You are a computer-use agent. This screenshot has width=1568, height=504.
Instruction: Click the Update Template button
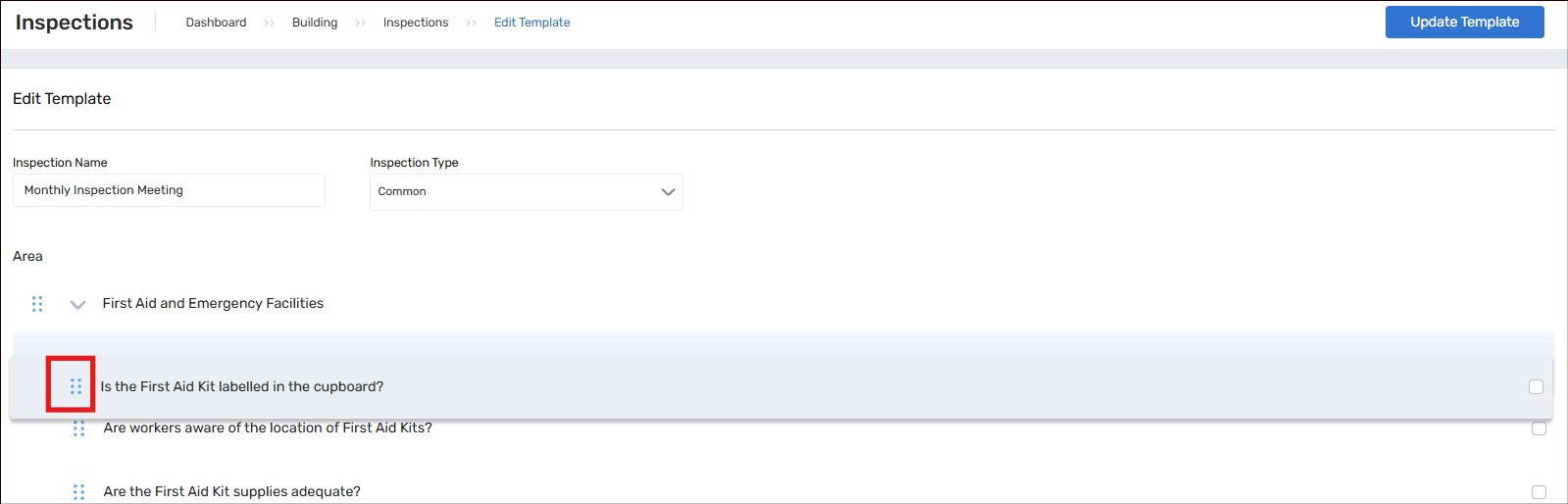(x=1464, y=22)
